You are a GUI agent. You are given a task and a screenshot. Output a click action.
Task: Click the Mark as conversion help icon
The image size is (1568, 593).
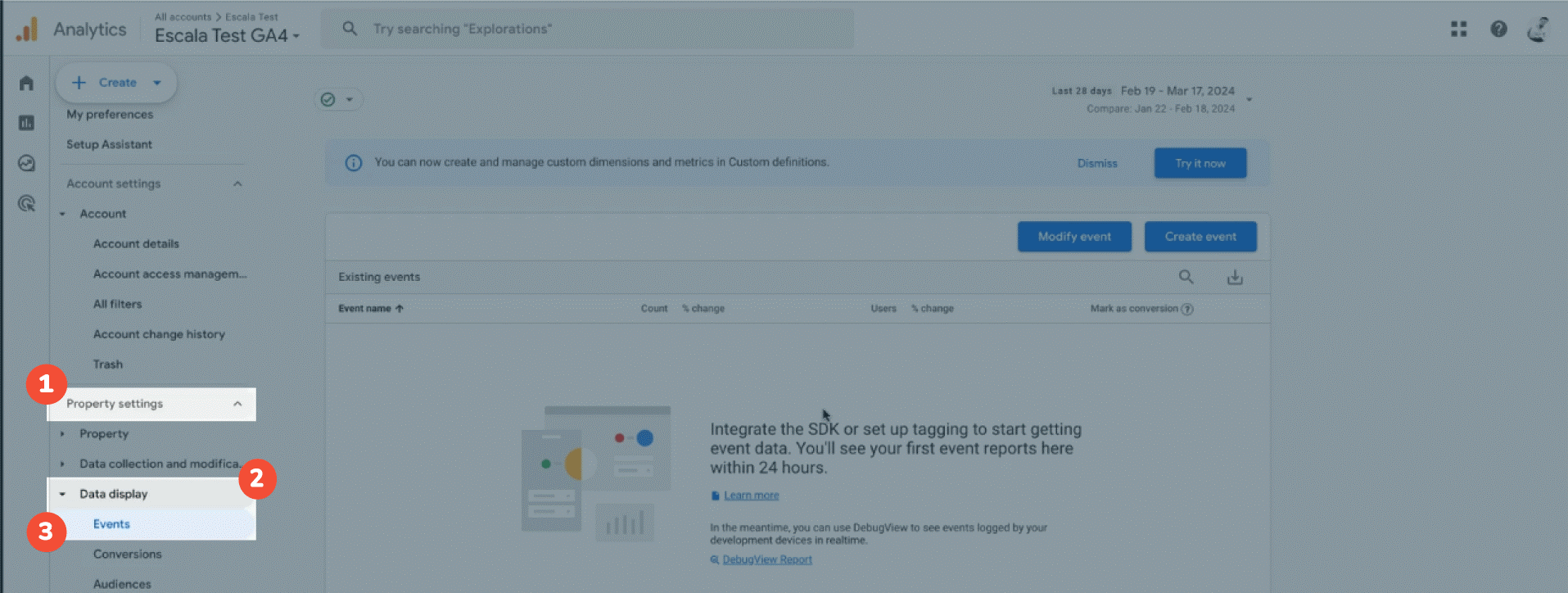1187,309
